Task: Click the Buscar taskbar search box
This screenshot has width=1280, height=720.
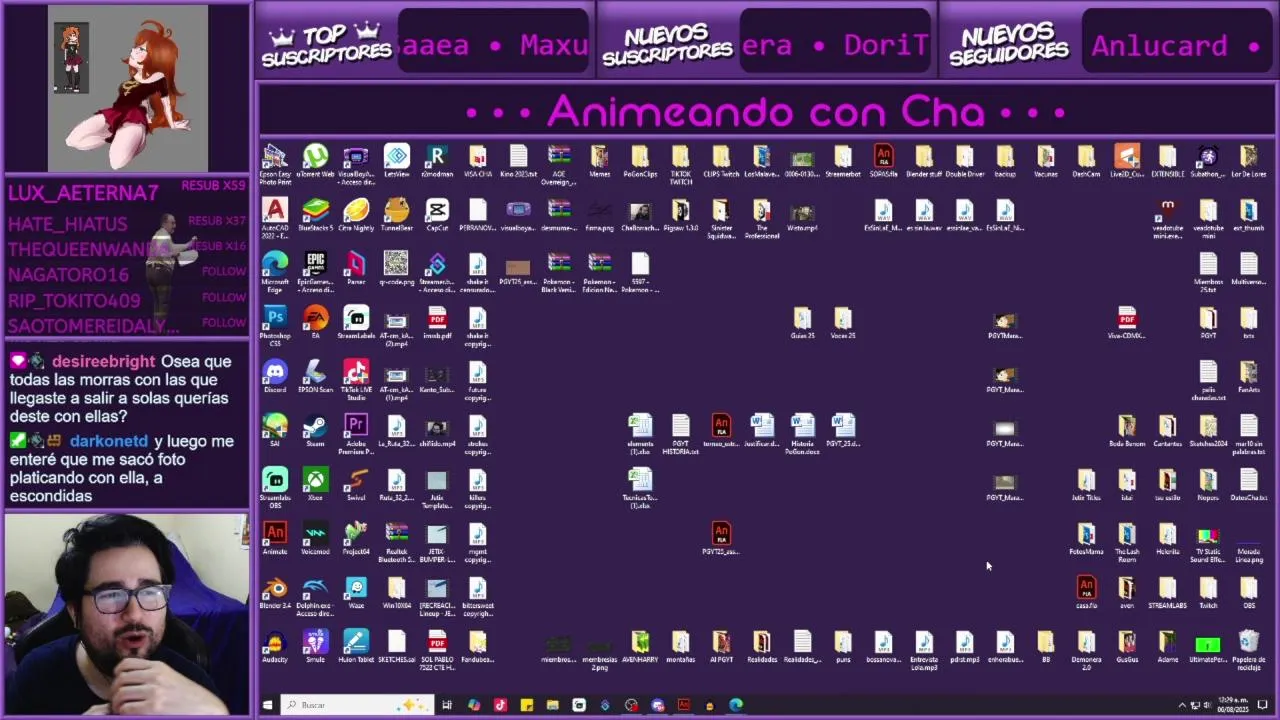Action: 356,705
